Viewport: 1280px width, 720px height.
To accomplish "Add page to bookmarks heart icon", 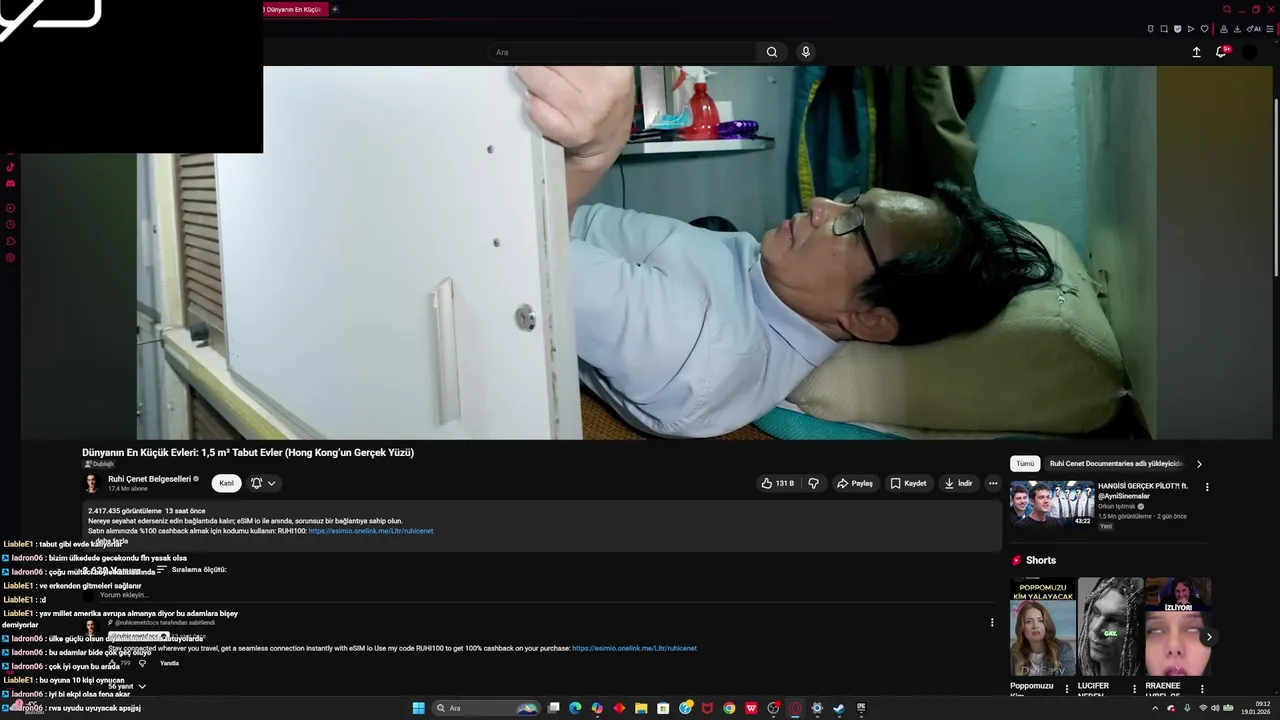I will 1204,29.
